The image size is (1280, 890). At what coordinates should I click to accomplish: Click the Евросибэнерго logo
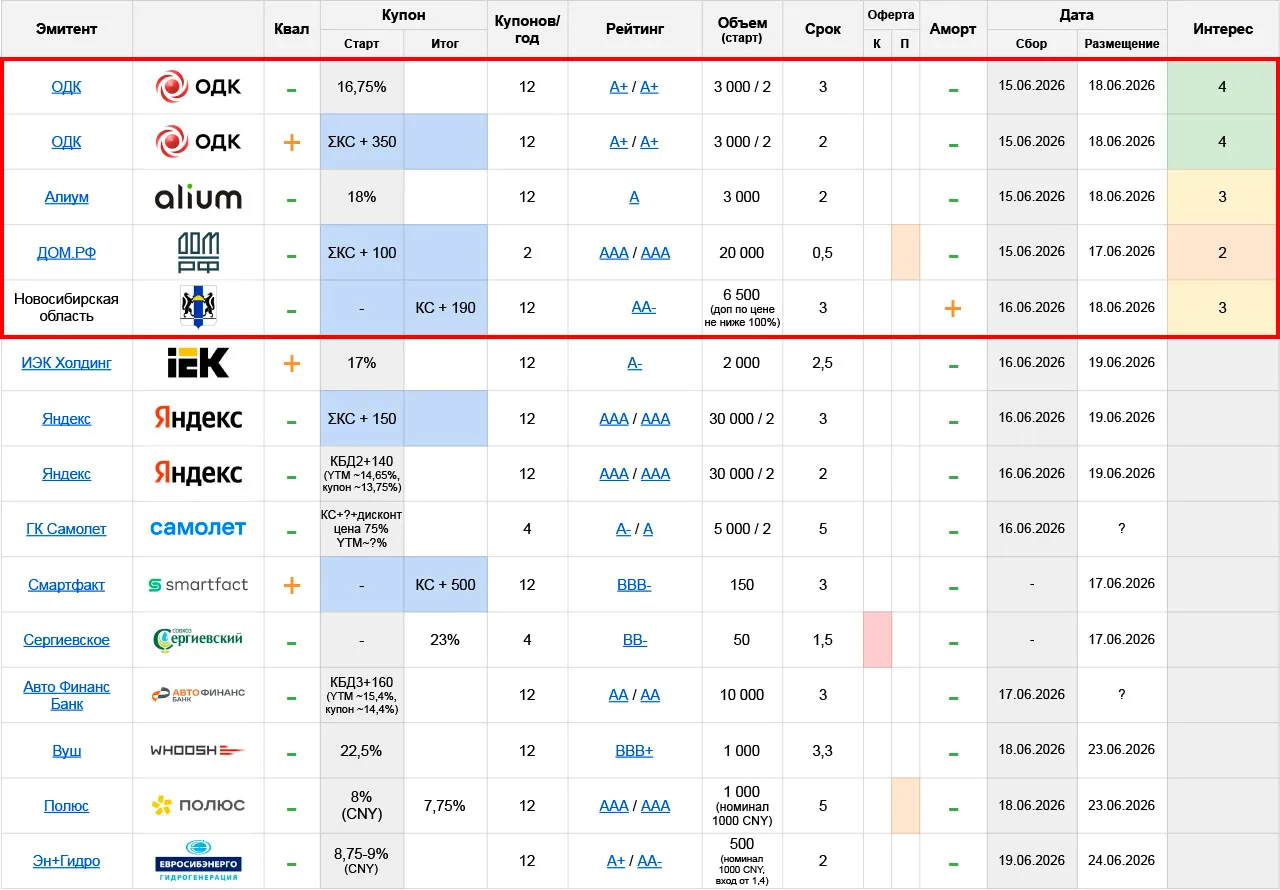tap(198, 861)
